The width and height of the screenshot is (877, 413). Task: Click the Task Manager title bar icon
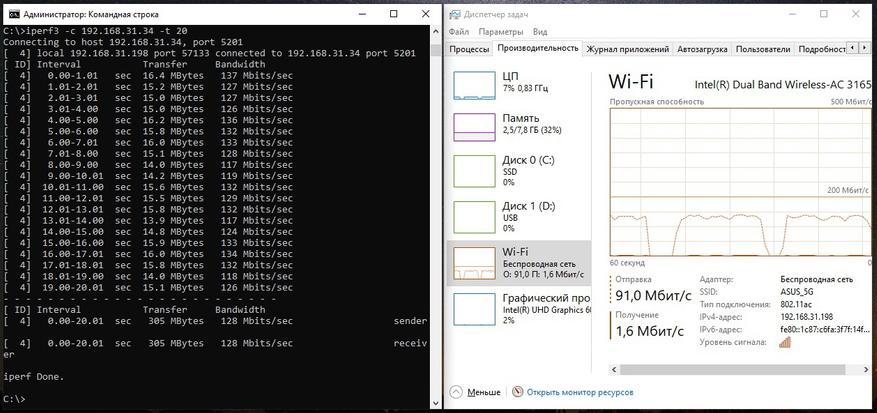455,14
